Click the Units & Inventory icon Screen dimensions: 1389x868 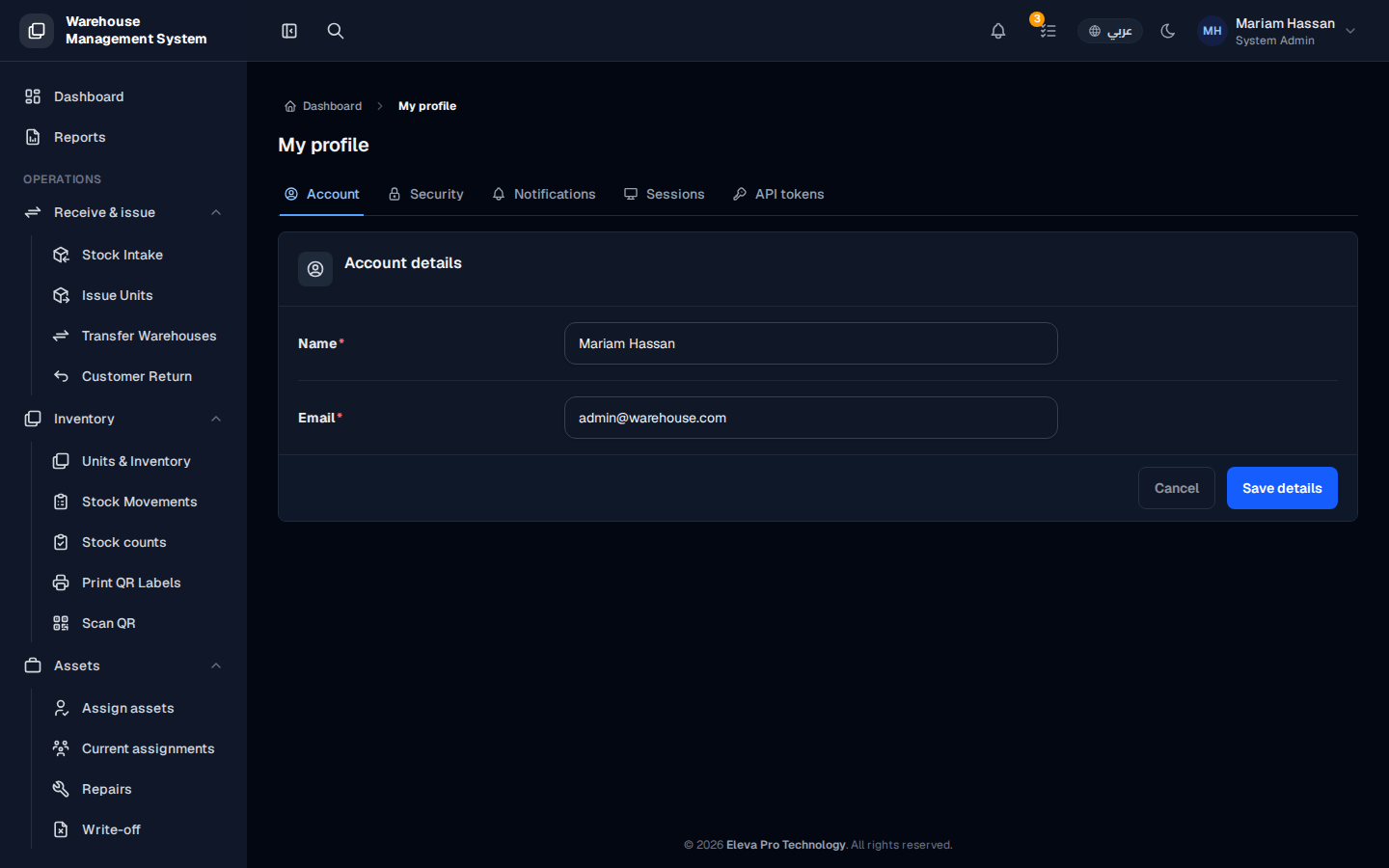(x=61, y=461)
